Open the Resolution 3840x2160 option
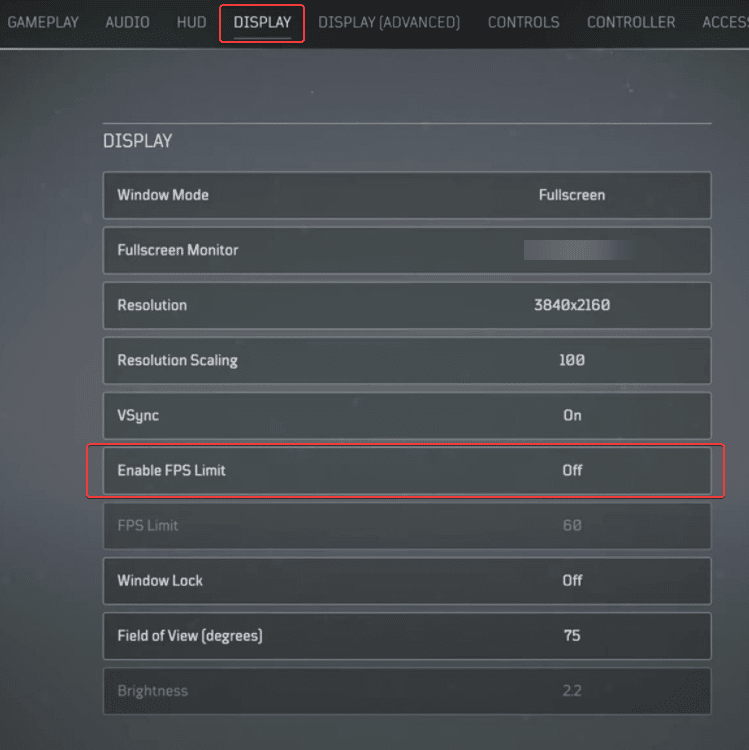 [x=571, y=305]
